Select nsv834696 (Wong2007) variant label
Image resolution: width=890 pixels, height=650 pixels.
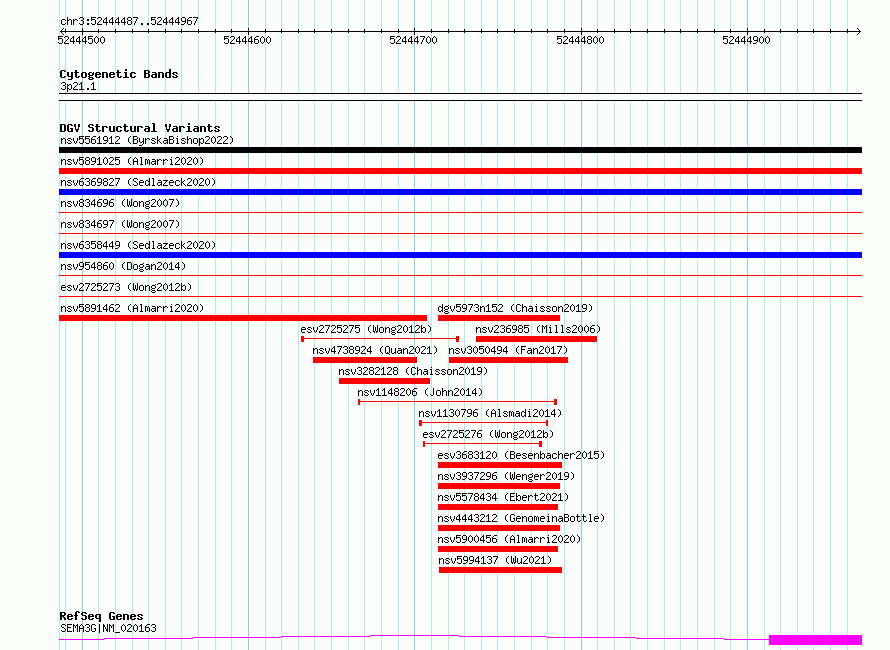[120, 203]
